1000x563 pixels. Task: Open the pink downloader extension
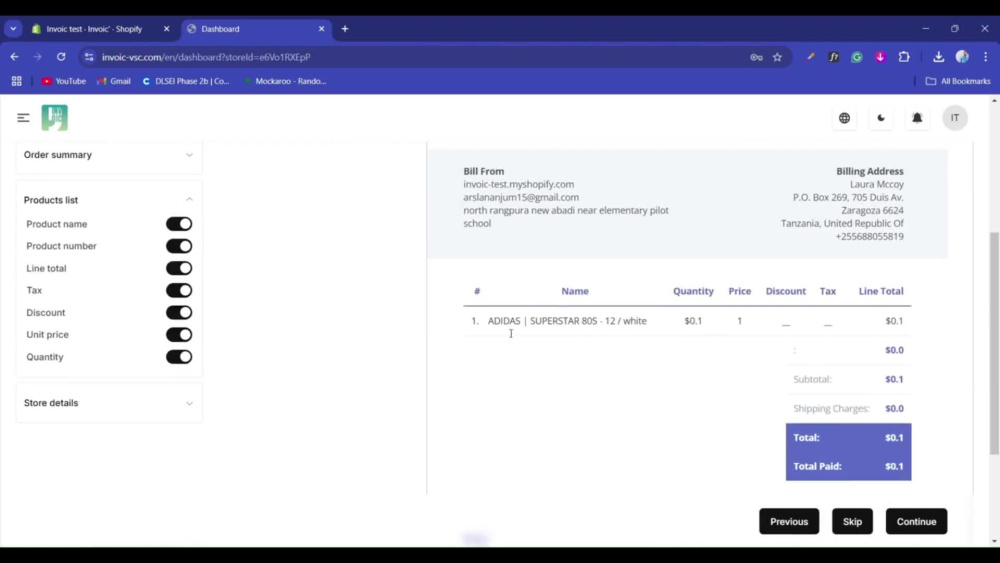pyautogui.click(x=880, y=57)
